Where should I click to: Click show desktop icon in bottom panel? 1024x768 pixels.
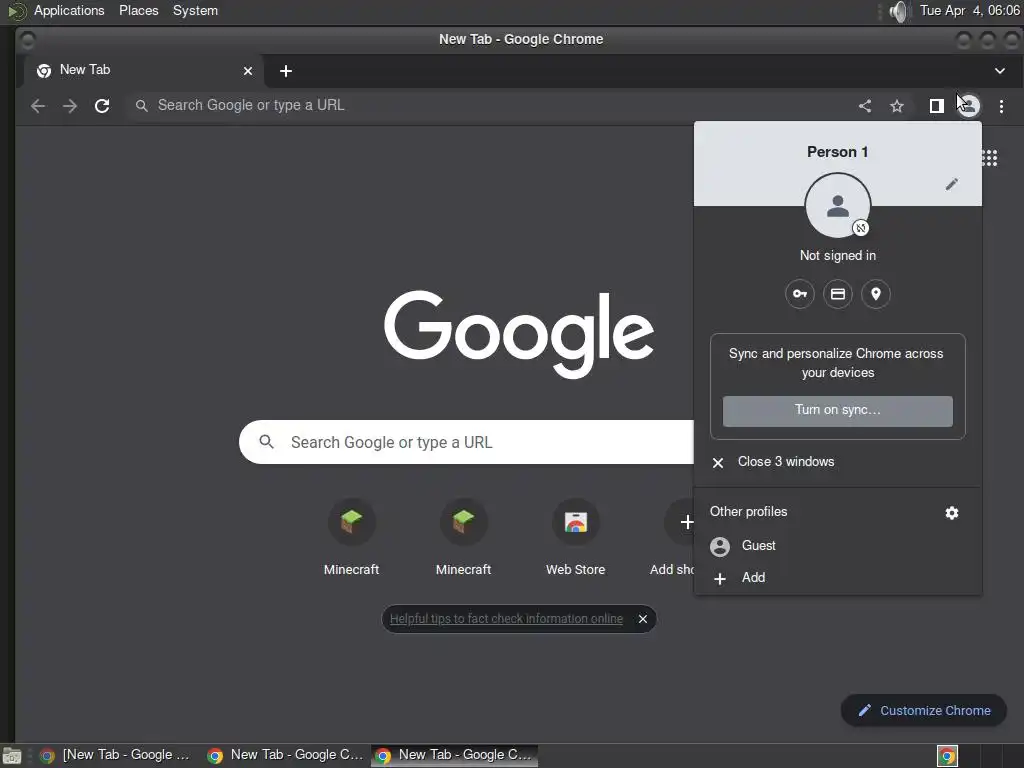[12, 756]
